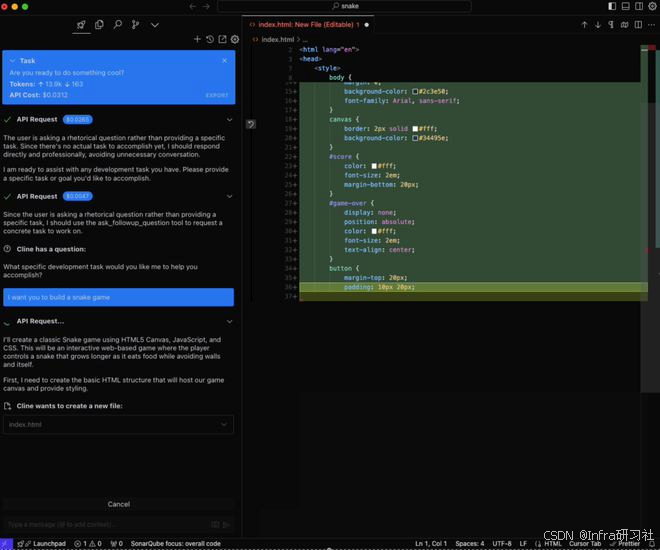Image resolution: width=660 pixels, height=550 pixels.
Task: Open the Cline rocket panel icon
Action: (81, 25)
